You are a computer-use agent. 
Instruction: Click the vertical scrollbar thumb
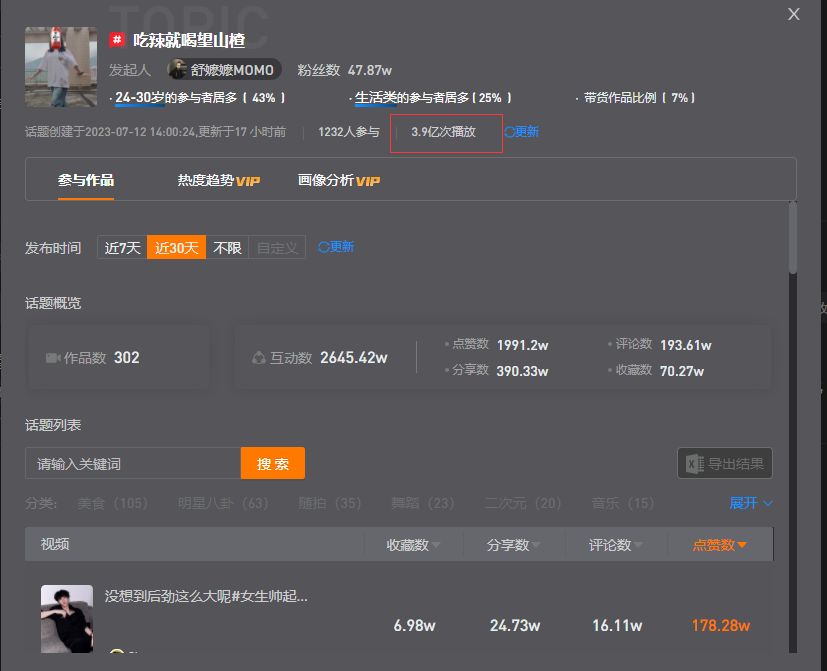coord(793,237)
